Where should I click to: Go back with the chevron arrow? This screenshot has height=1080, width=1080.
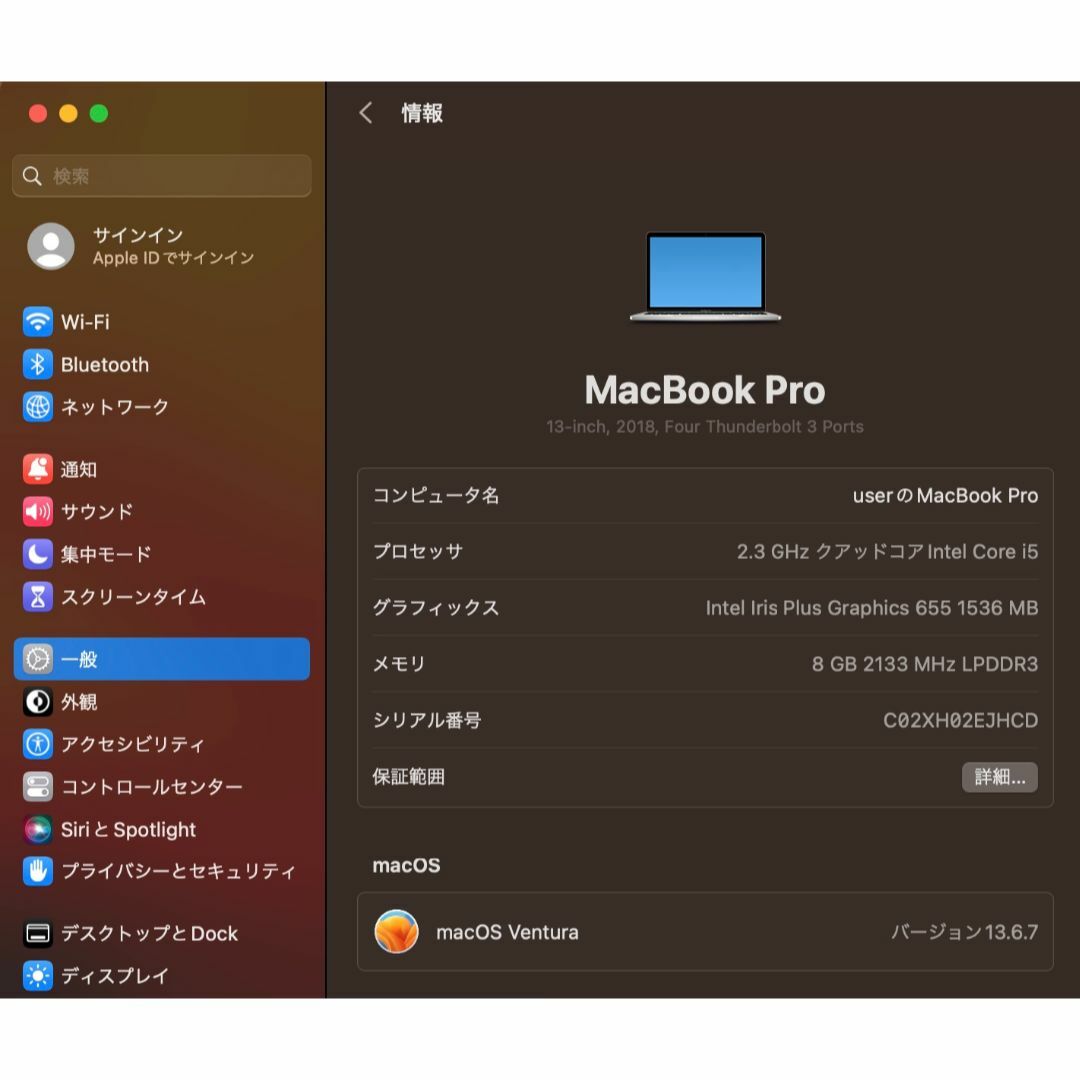click(x=366, y=113)
